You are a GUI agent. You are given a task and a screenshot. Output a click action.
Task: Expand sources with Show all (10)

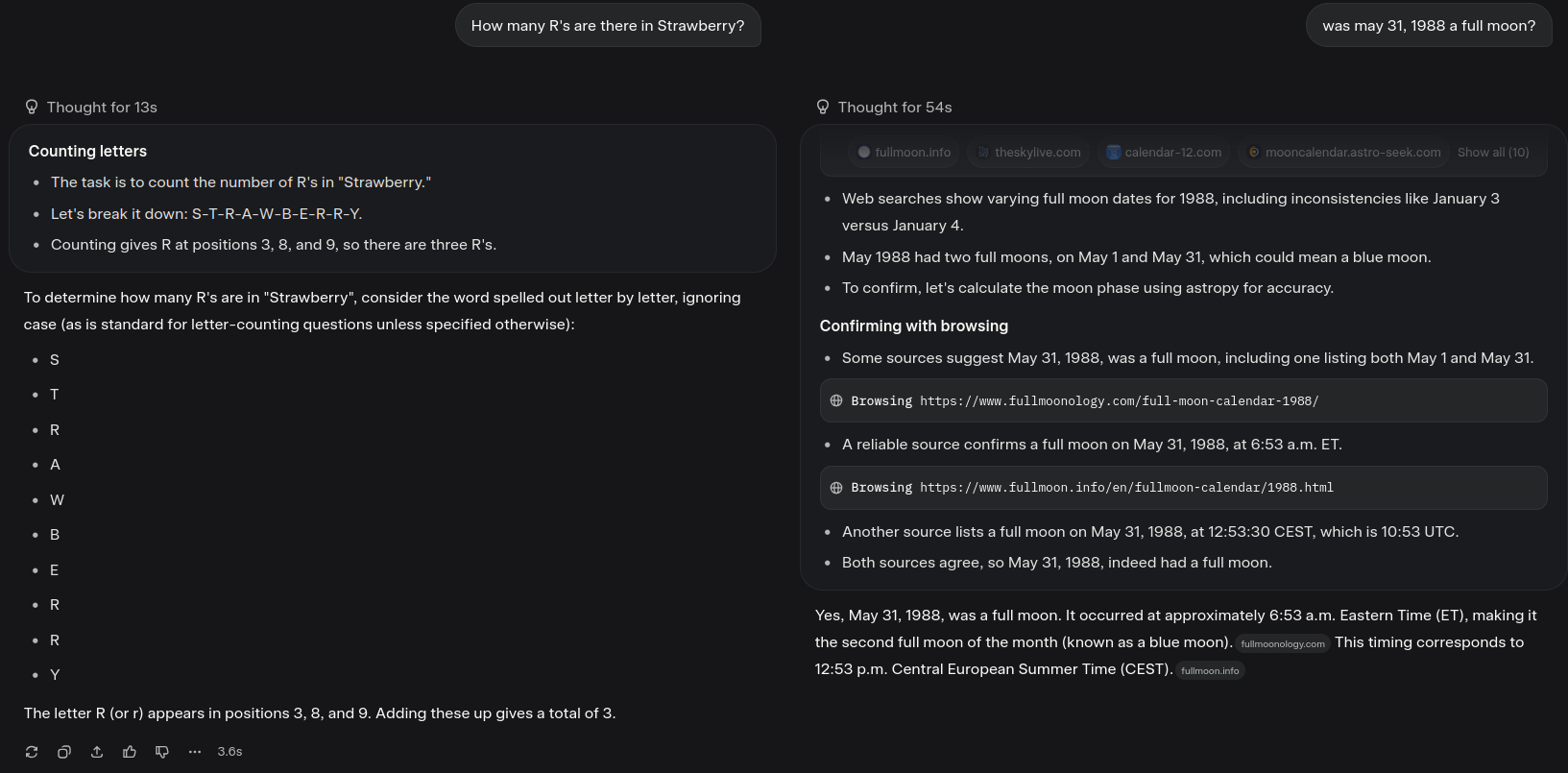coord(1493,152)
